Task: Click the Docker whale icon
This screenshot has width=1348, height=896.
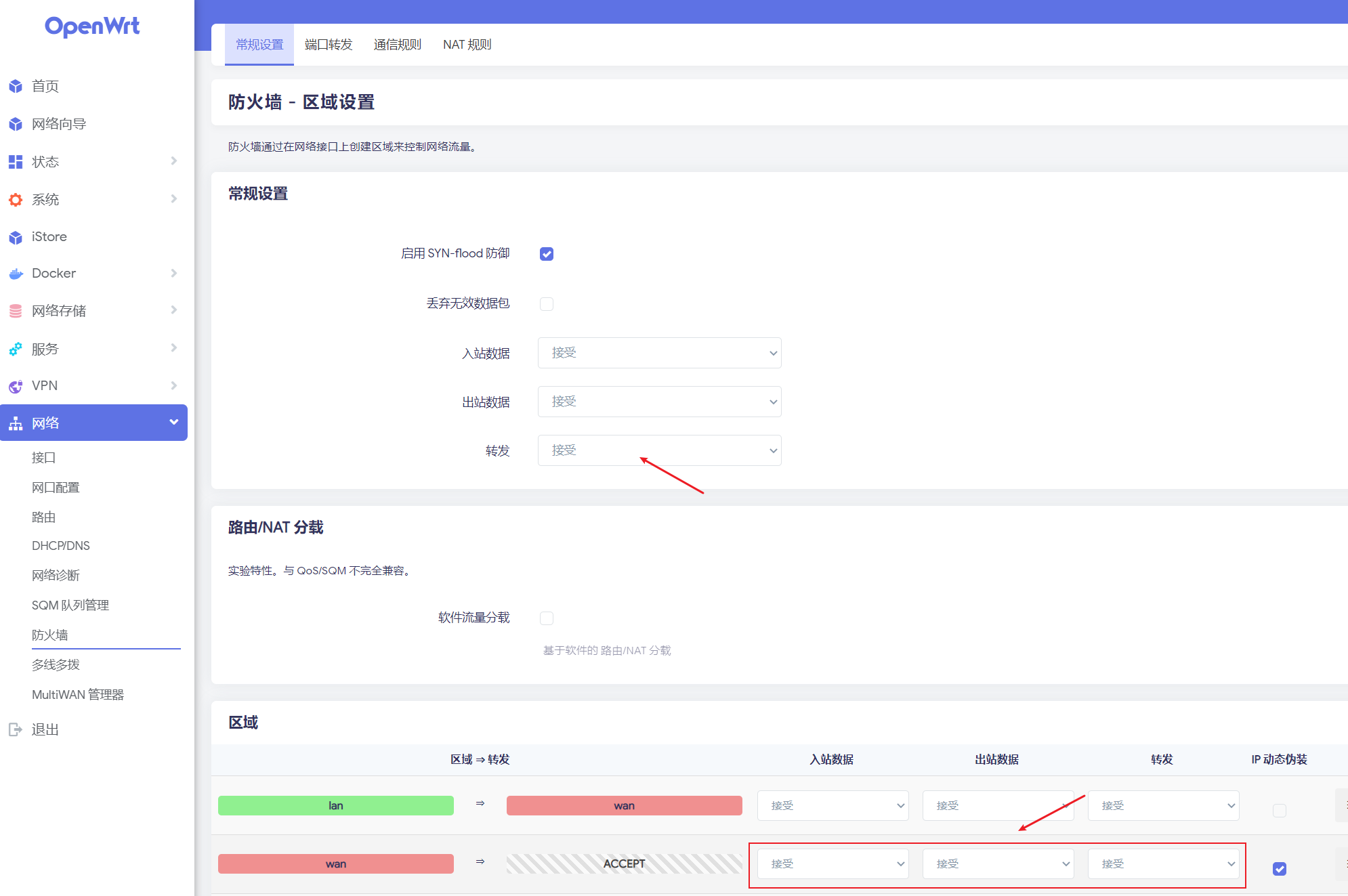Action: (16, 274)
